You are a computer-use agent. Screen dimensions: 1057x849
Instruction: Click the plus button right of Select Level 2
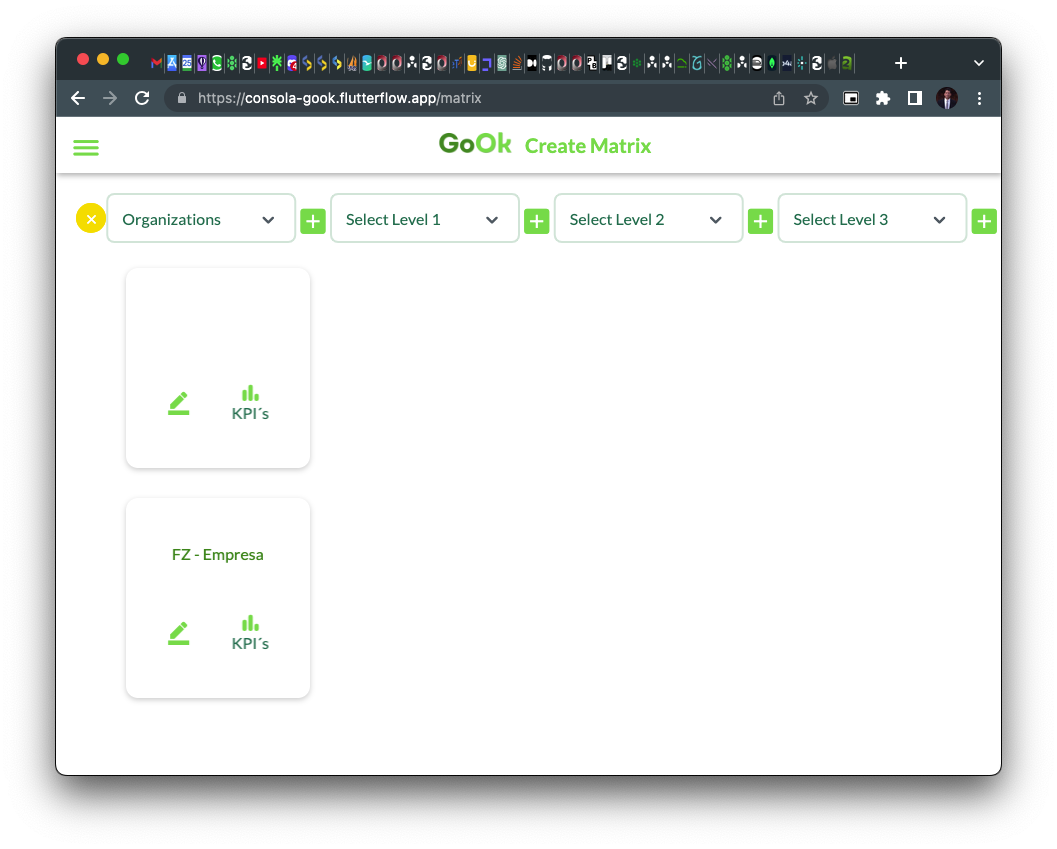(x=761, y=221)
